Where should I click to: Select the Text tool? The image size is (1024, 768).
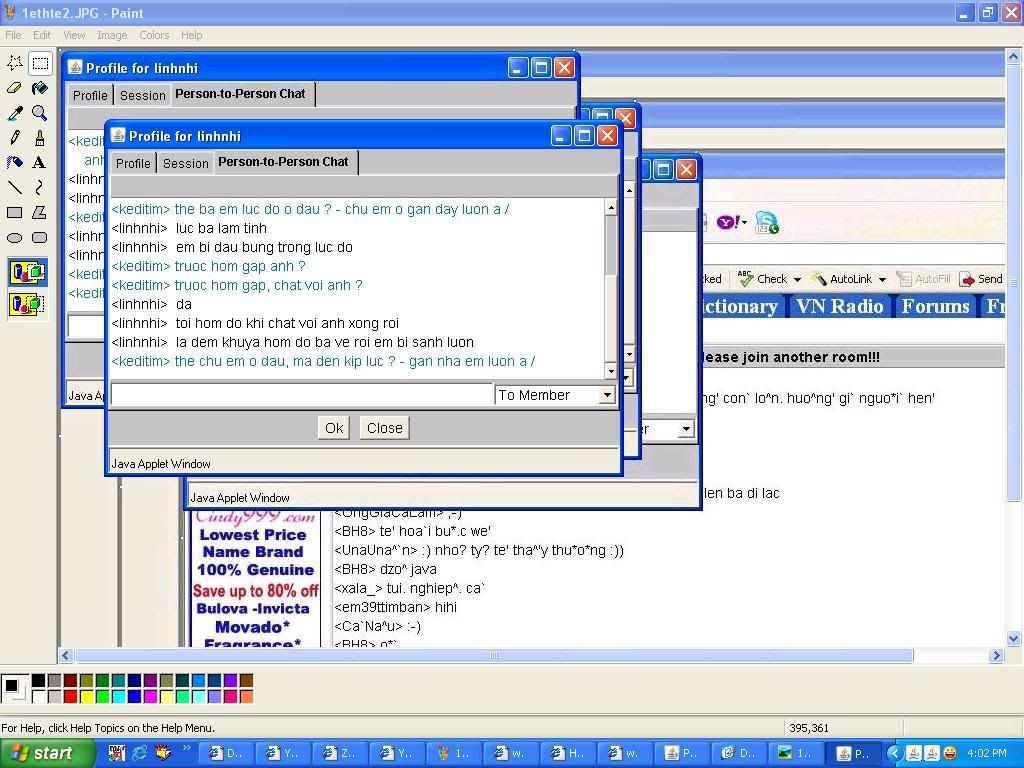40,163
